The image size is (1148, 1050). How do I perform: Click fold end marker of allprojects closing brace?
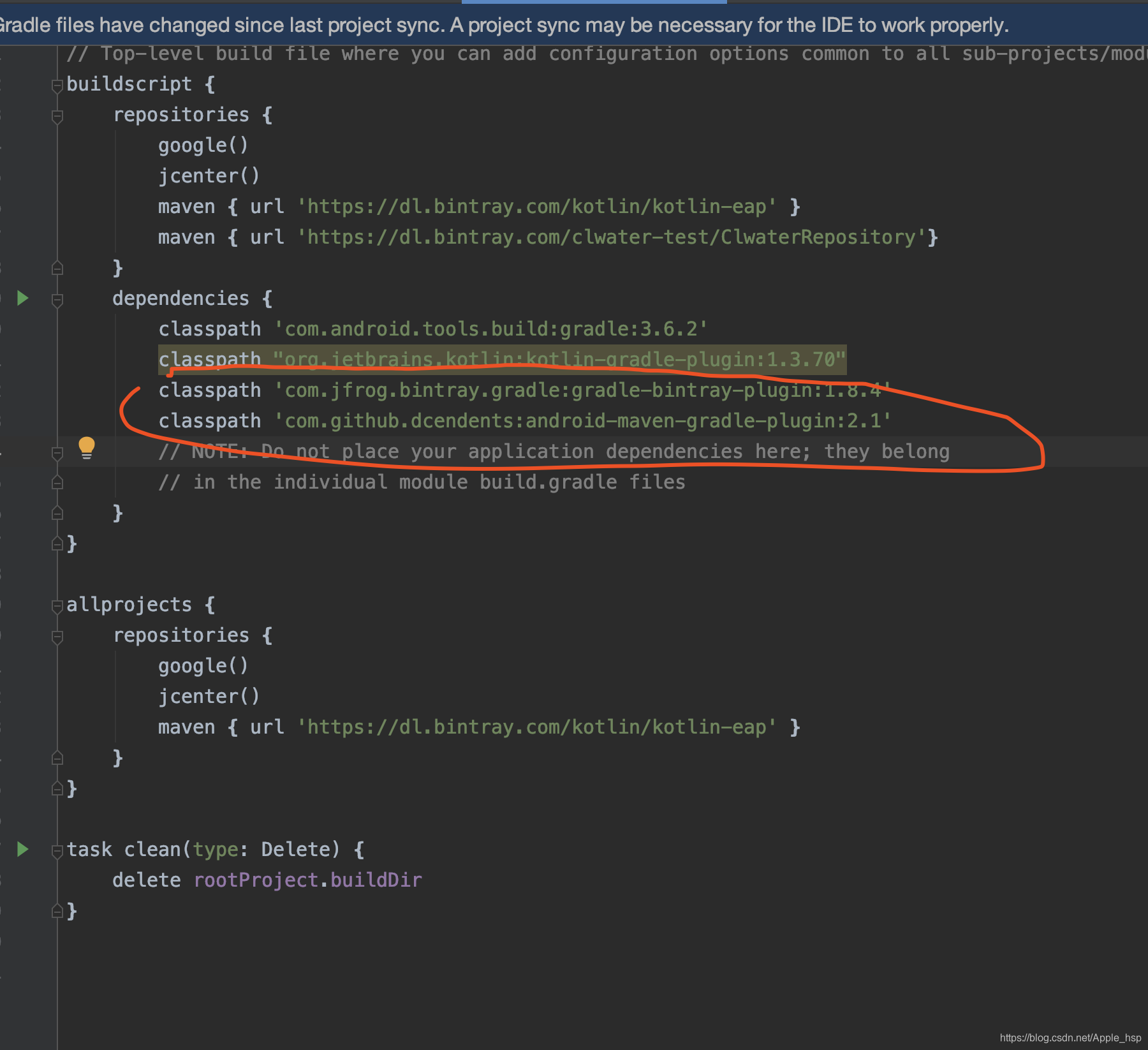click(x=57, y=788)
